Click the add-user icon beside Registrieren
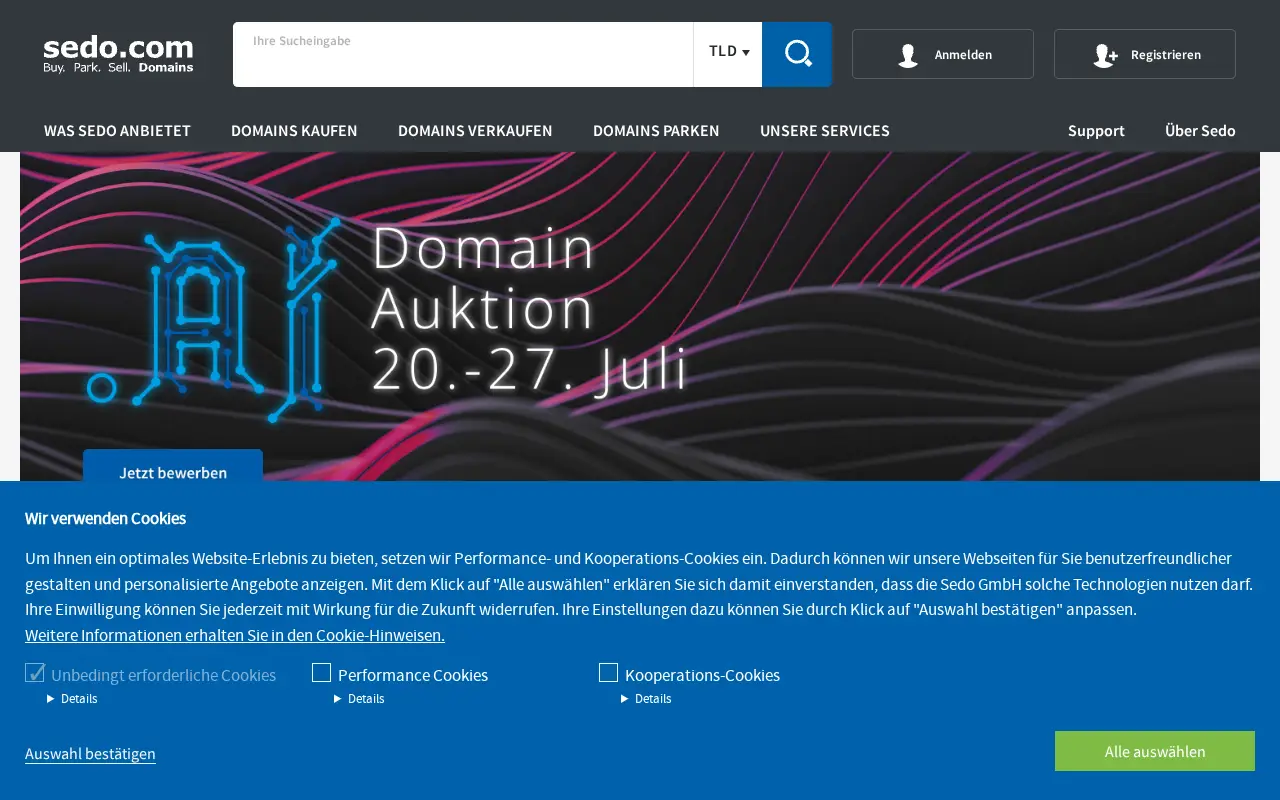The width and height of the screenshot is (1280, 800). tap(1105, 55)
